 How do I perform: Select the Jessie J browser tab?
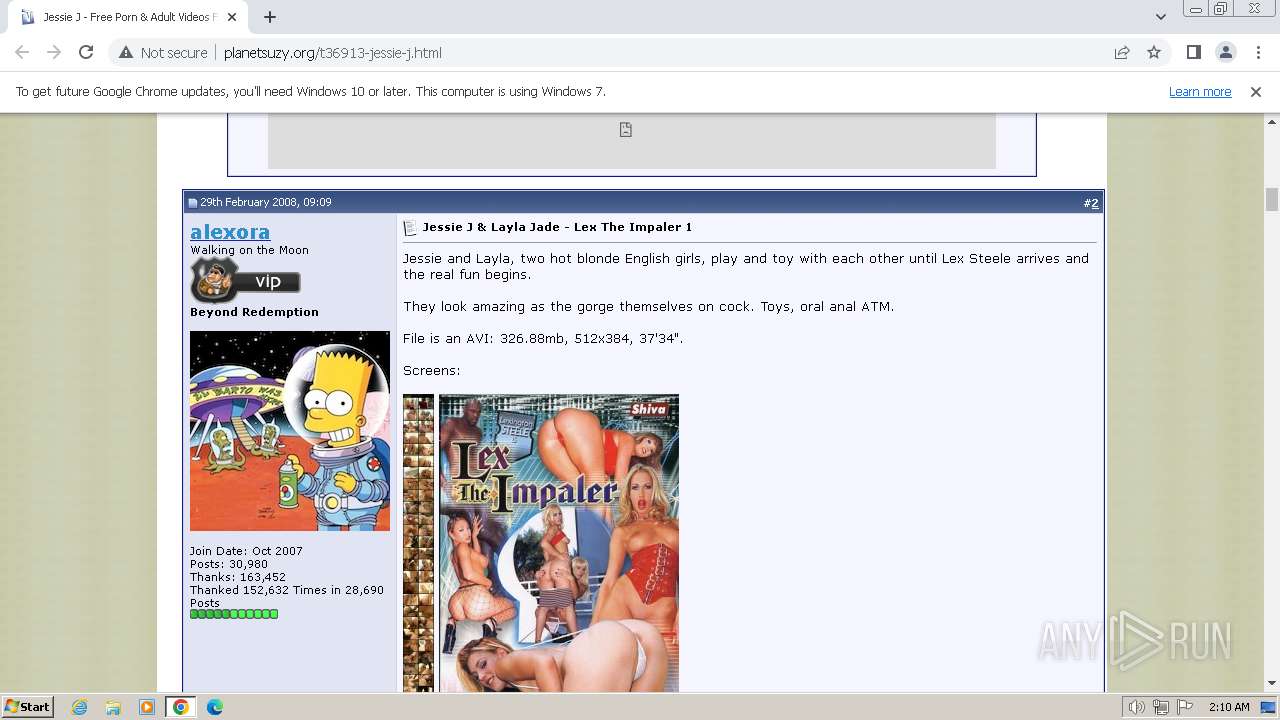[128, 17]
